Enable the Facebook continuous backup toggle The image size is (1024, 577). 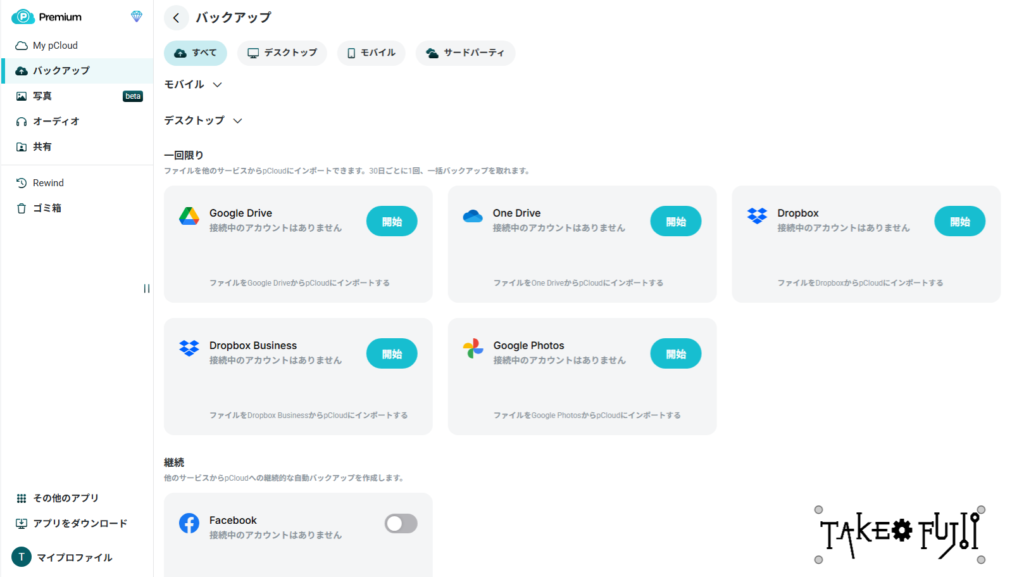coord(401,523)
